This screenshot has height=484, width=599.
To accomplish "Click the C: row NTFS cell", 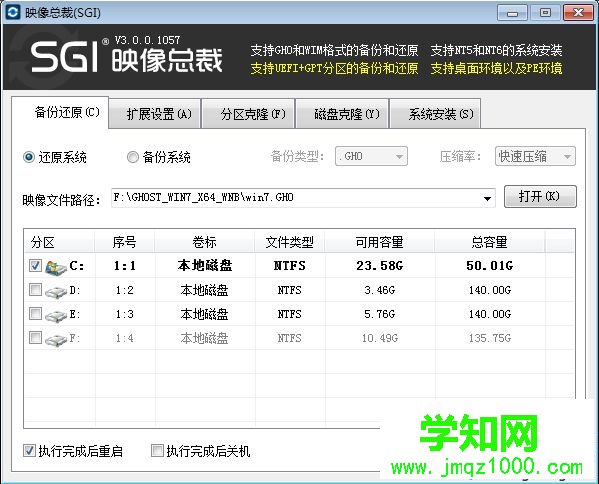I will coord(290,265).
